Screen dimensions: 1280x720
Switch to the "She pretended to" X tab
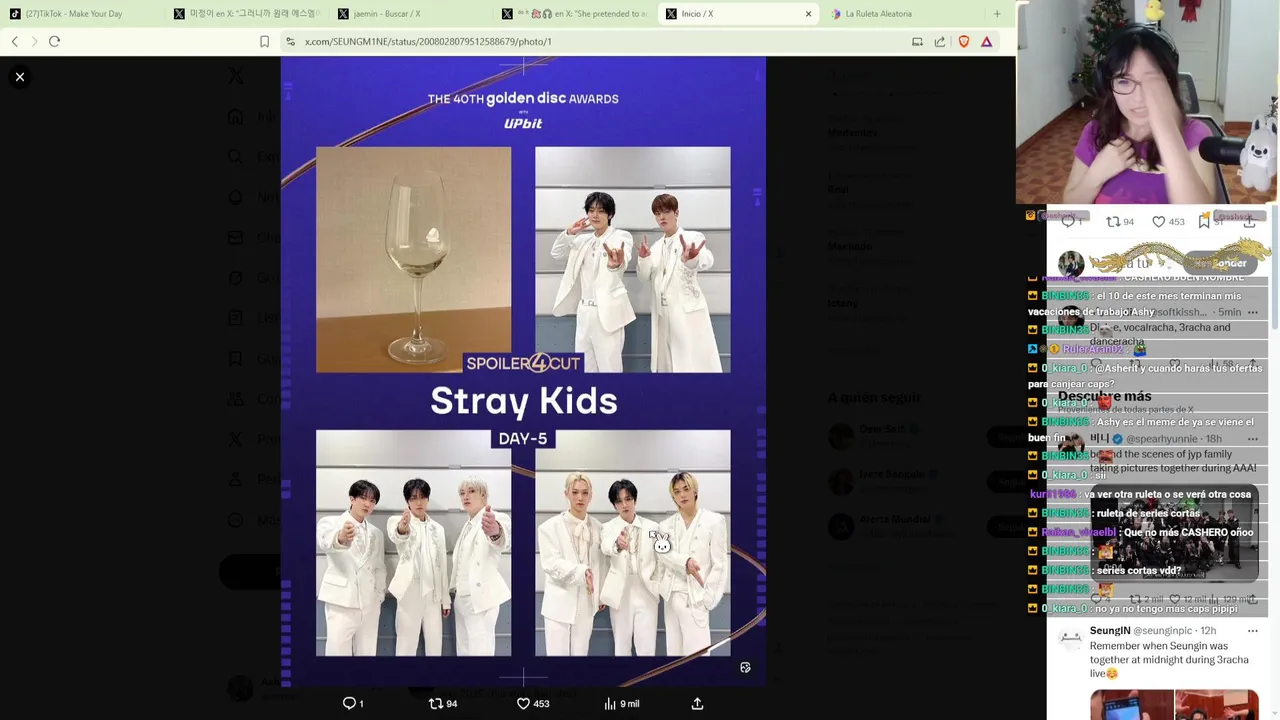click(575, 14)
